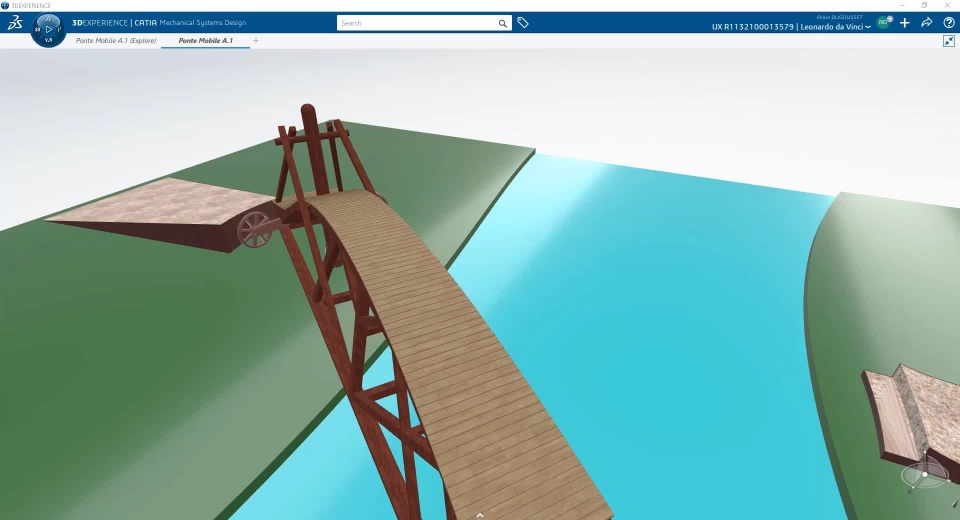Close the 3DEXPERIENCE window
This screenshot has height=520, width=960.
(947, 5)
